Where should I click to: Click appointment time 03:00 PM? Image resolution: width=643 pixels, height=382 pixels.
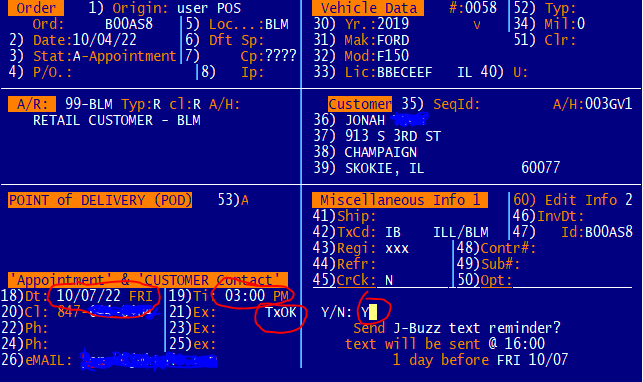tap(257, 296)
